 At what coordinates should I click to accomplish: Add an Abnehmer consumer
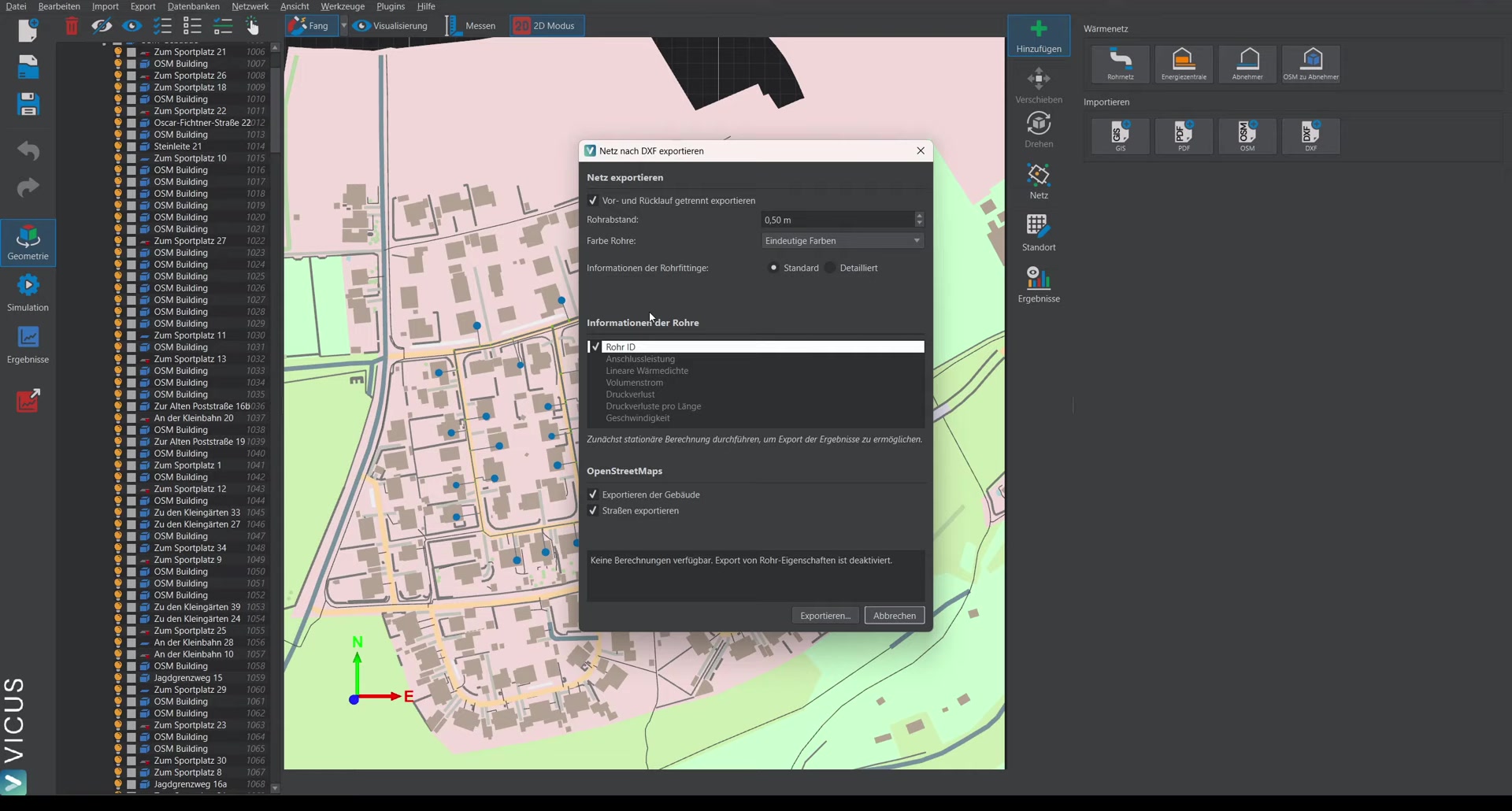1247,64
